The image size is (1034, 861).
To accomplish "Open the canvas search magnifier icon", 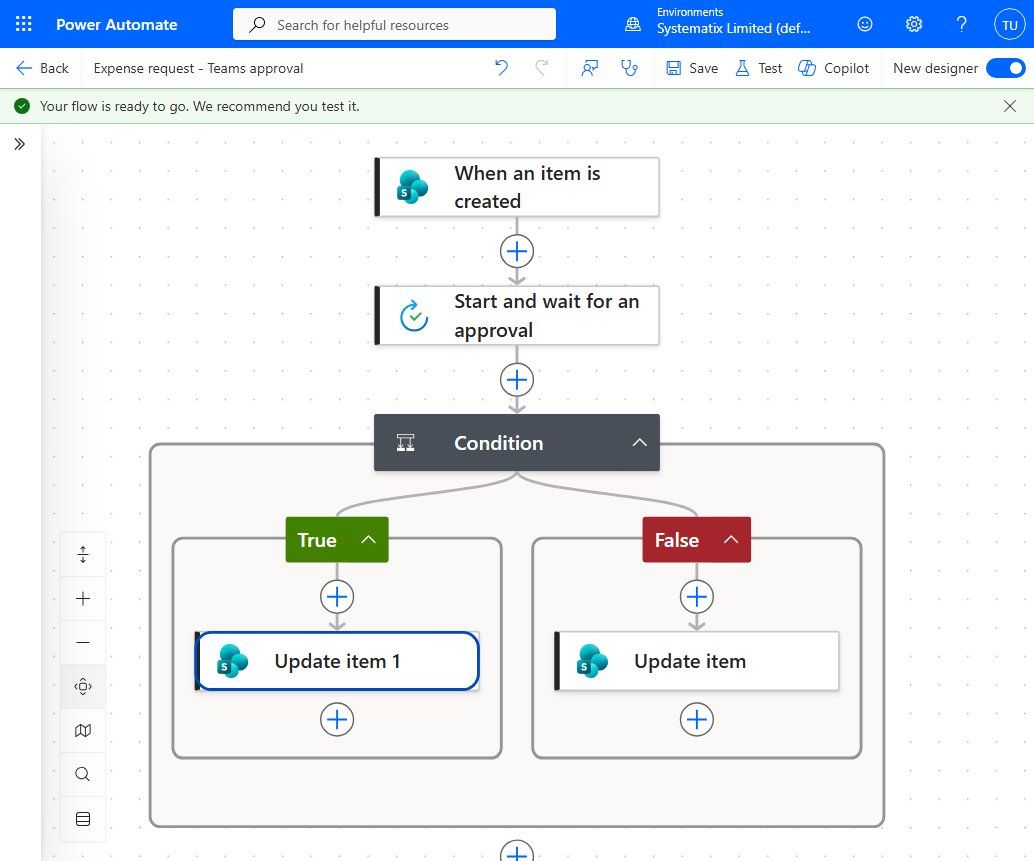I will [83, 774].
